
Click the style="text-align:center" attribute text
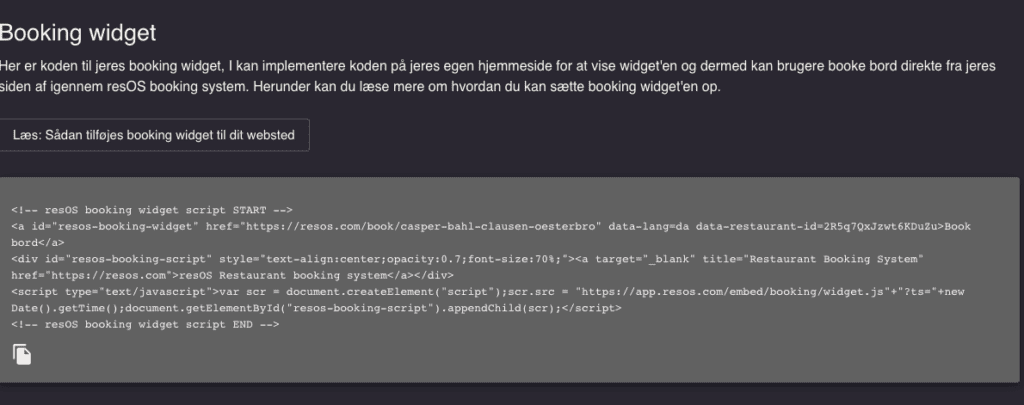300,259
